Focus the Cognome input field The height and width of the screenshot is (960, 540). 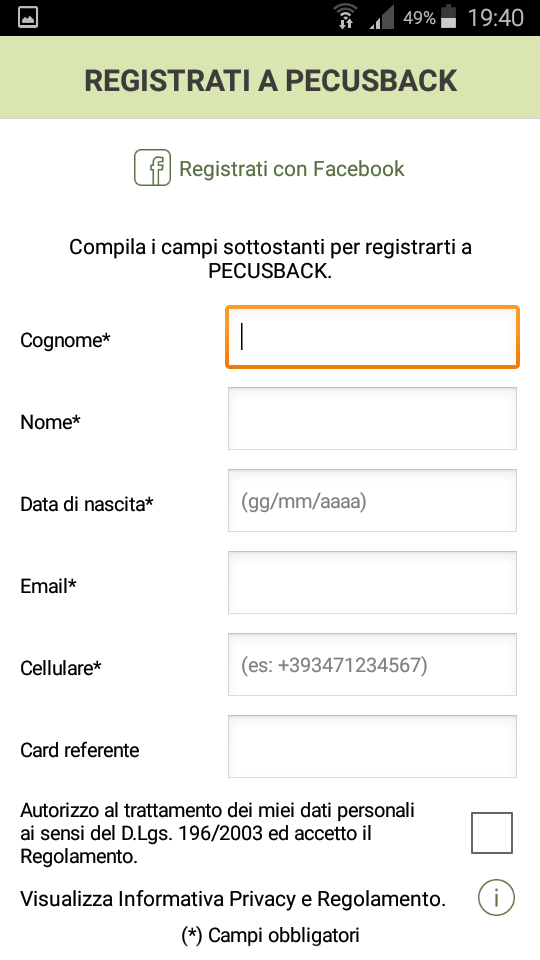click(x=372, y=337)
